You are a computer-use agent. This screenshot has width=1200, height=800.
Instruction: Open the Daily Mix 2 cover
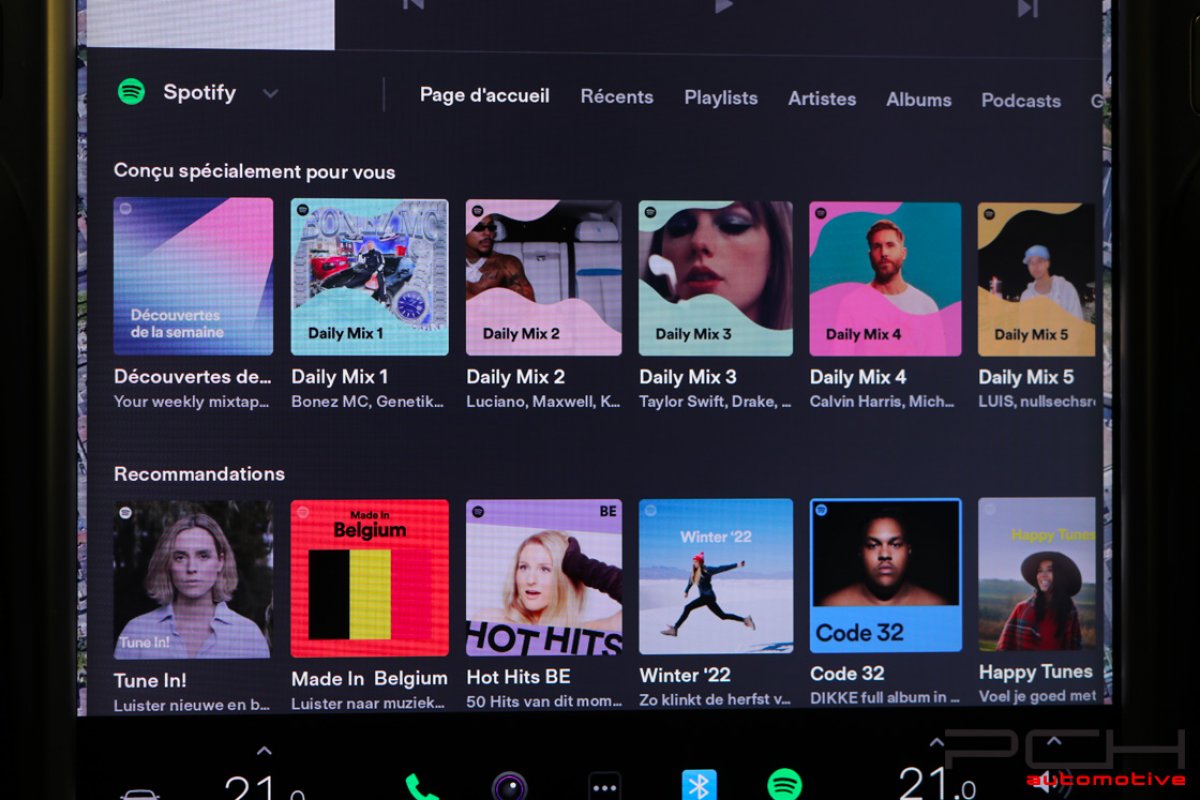click(x=544, y=278)
